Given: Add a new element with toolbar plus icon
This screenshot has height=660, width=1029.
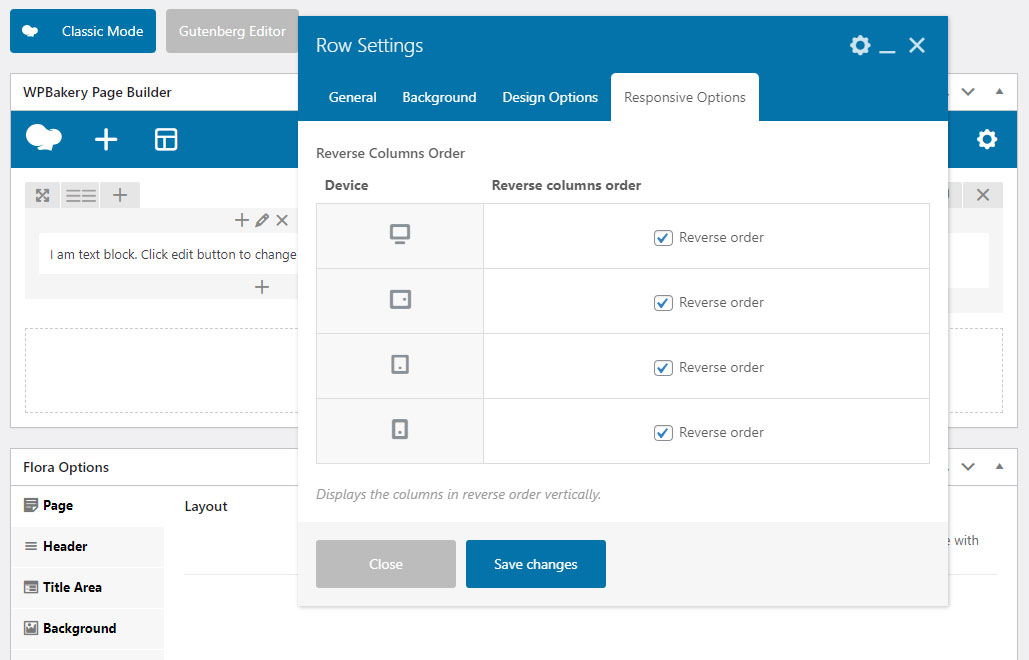Looking at the screenshot, I should (106, 140).
